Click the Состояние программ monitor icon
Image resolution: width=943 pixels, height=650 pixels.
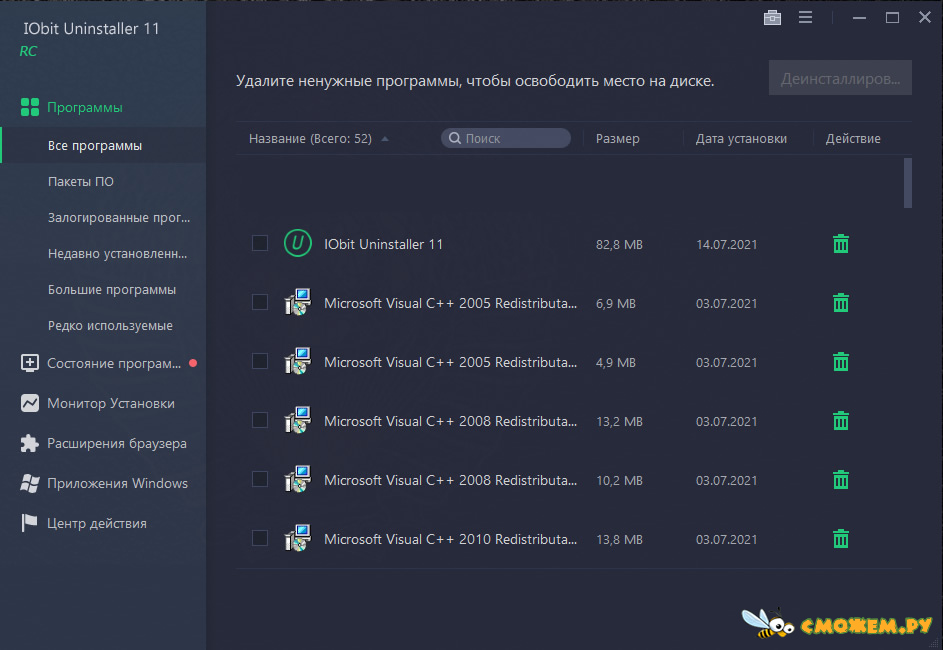[29, 363]
